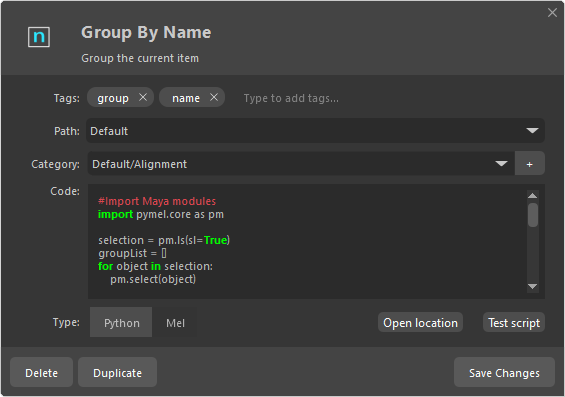Click description Group the current item
Image resolution: width=565 pixels, height=397 pixels.
tap(140, 58)
